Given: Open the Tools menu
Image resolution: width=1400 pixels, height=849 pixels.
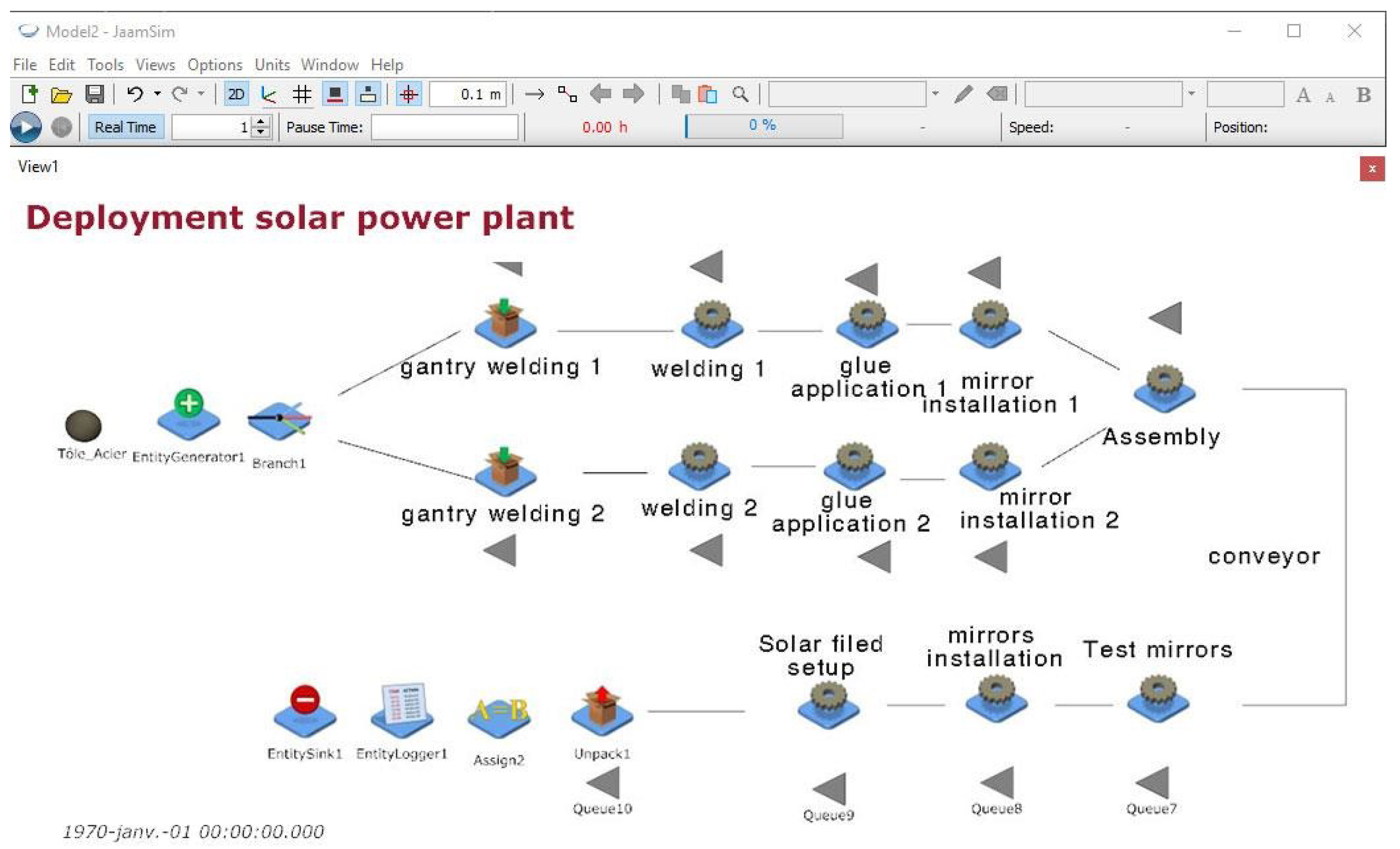Looking at the screenshot, I should 105,65.
